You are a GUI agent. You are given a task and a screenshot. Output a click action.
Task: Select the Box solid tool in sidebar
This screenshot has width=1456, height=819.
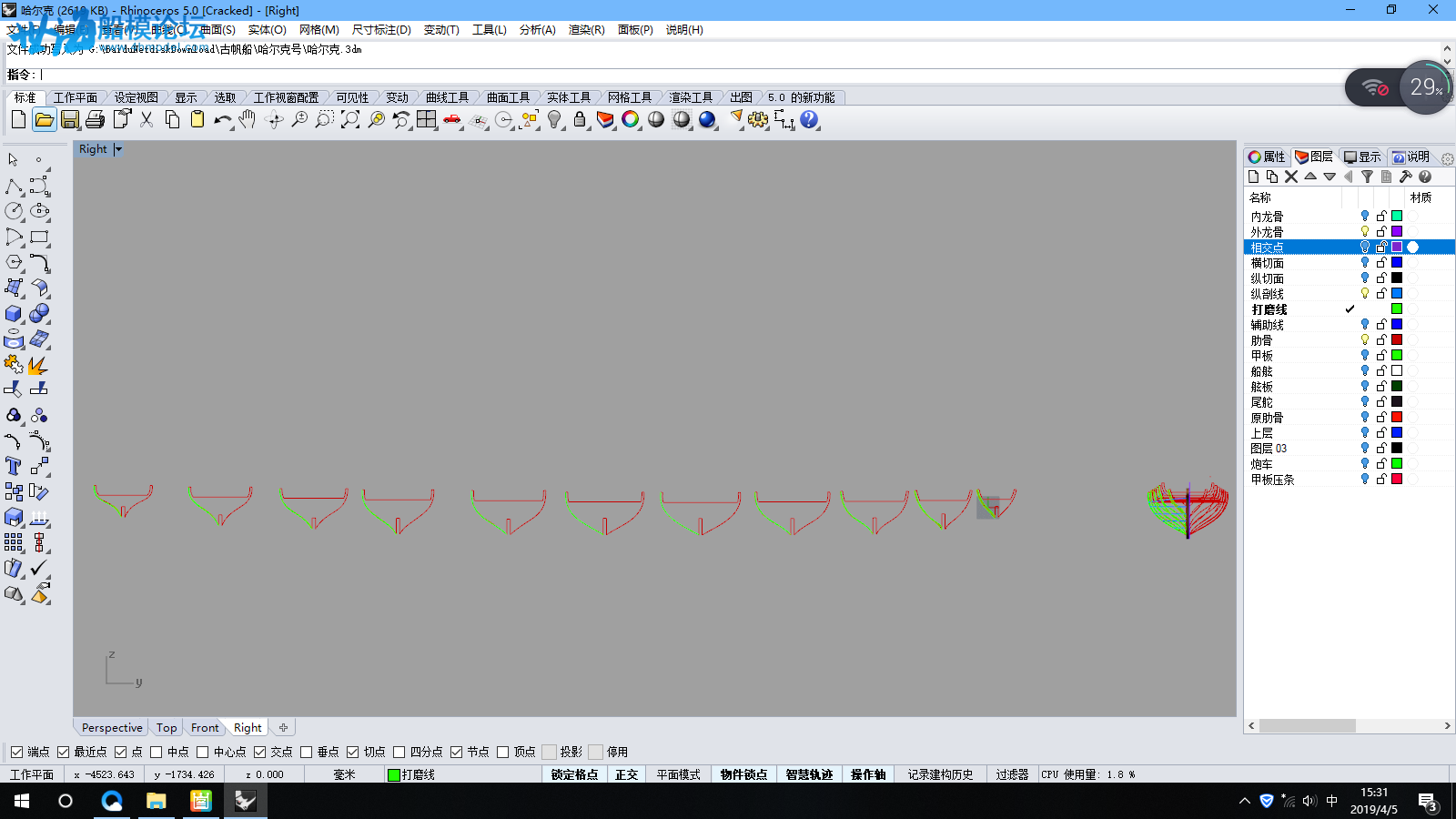pos(14,313)
